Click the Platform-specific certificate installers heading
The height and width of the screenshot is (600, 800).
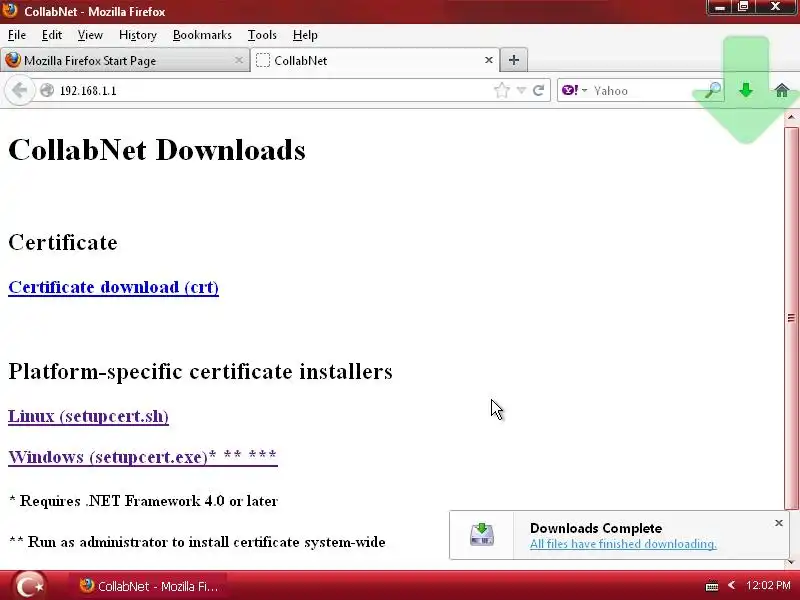[201, 371]
